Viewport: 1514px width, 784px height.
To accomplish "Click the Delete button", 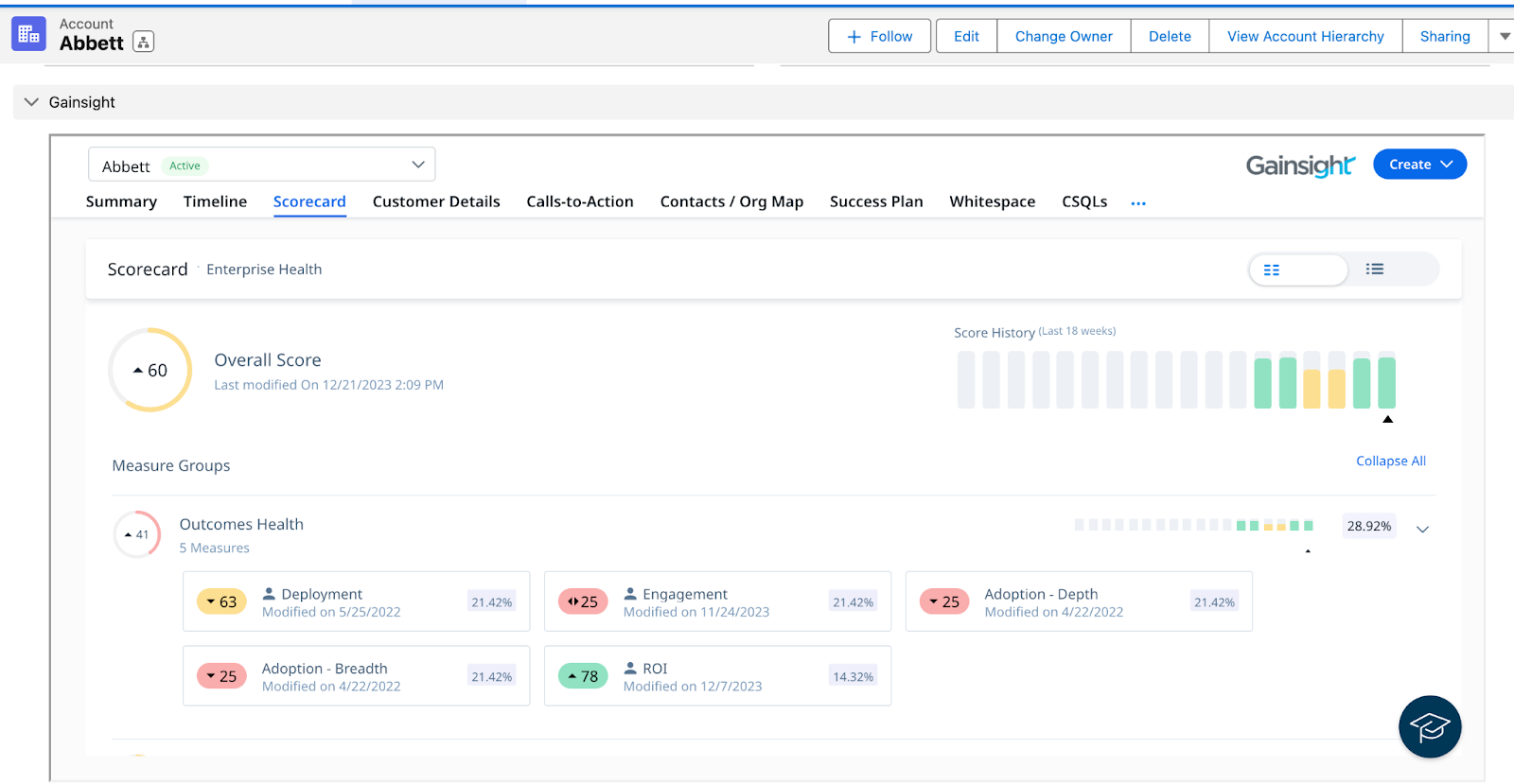I will (x=1170, y=36).
